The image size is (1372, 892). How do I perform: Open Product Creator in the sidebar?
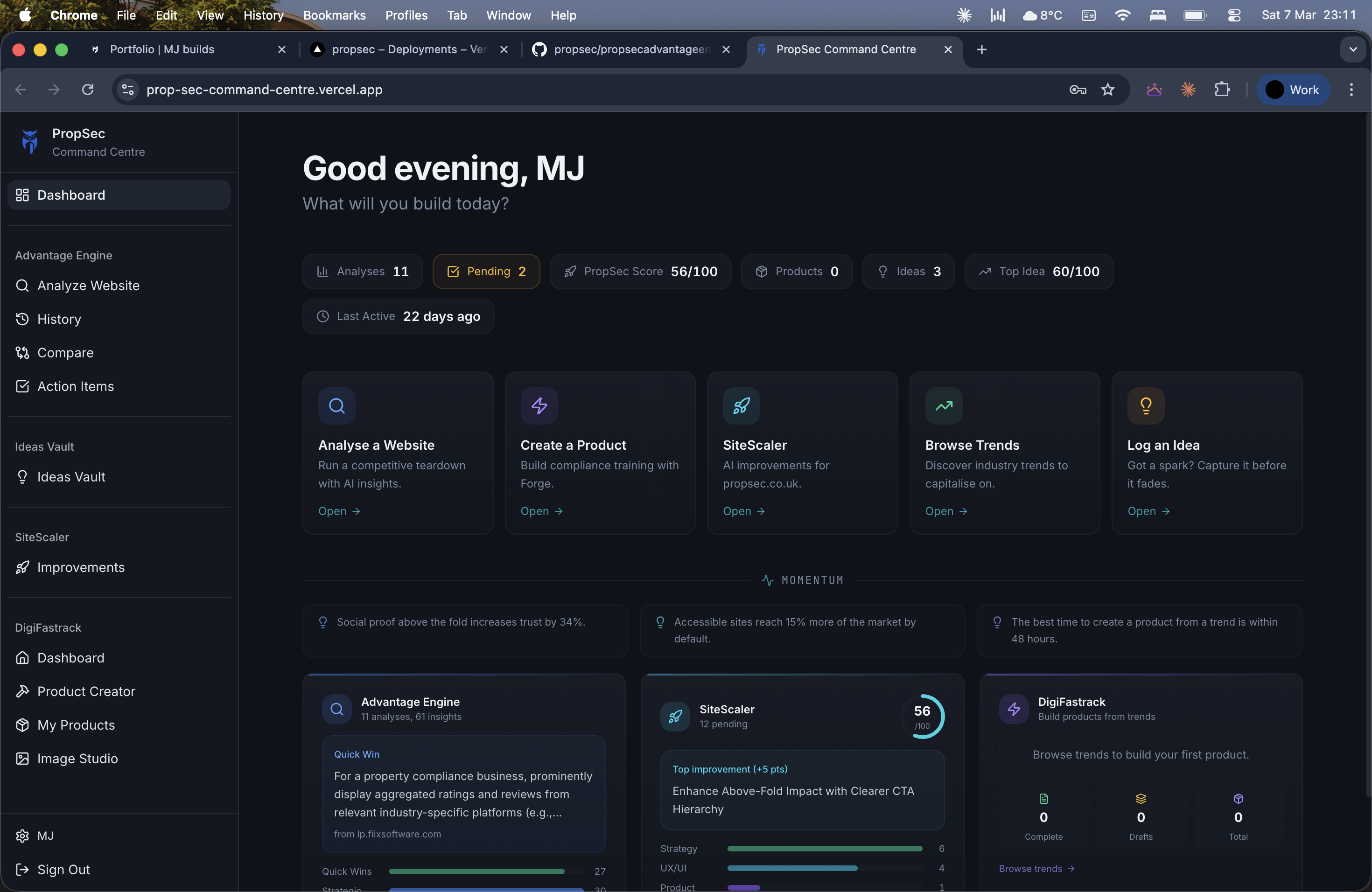pyautogui.click(x=119, y=691)
